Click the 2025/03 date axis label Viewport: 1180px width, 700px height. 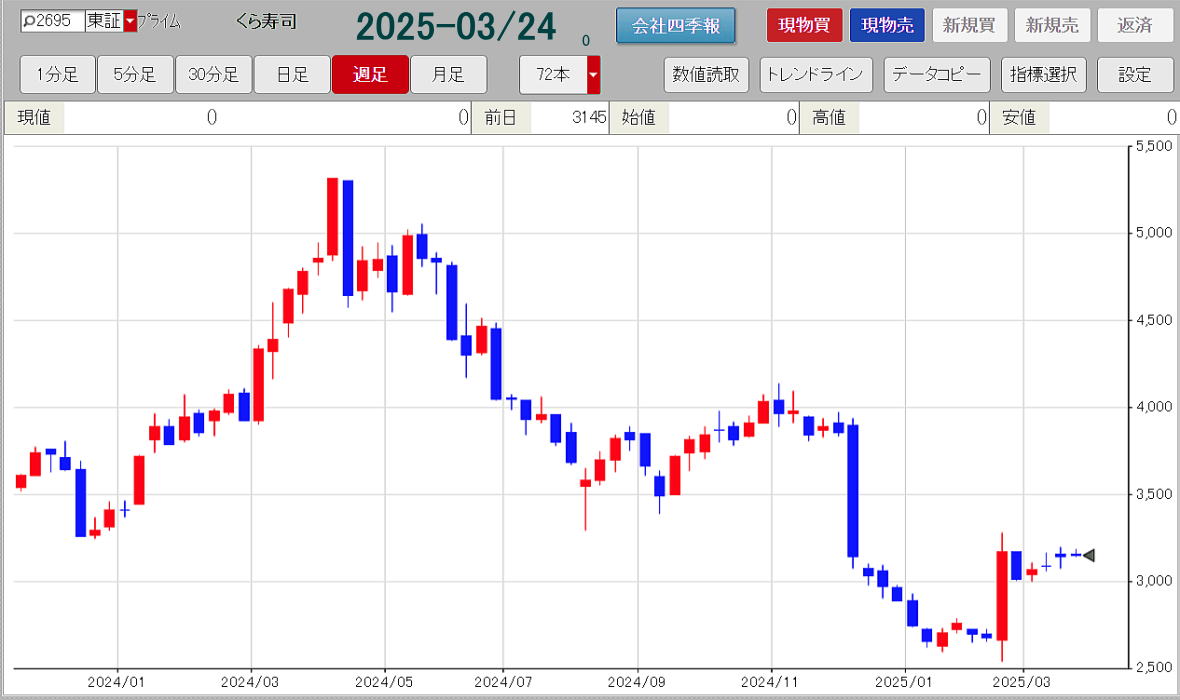point(1021,682)
